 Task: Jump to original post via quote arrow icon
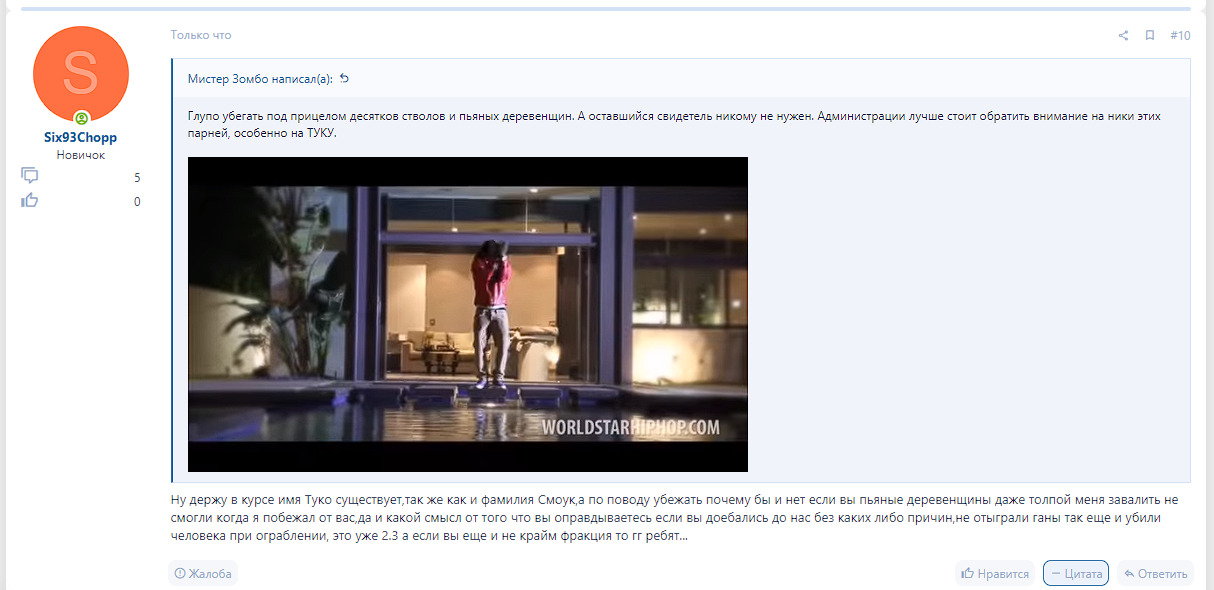[345, 79]
